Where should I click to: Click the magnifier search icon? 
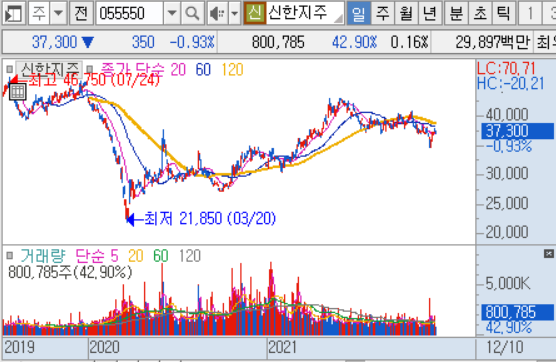tap(193, 13)
